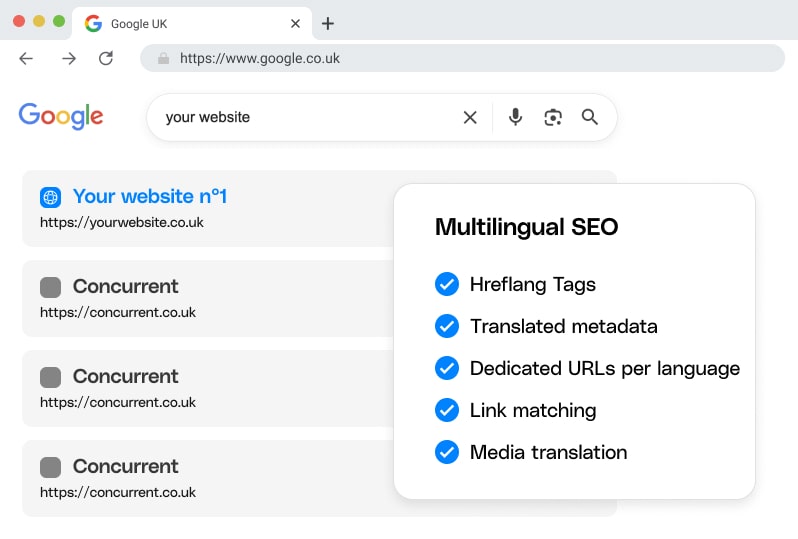Click the Multilingual SEO heading

pos(526,227)
